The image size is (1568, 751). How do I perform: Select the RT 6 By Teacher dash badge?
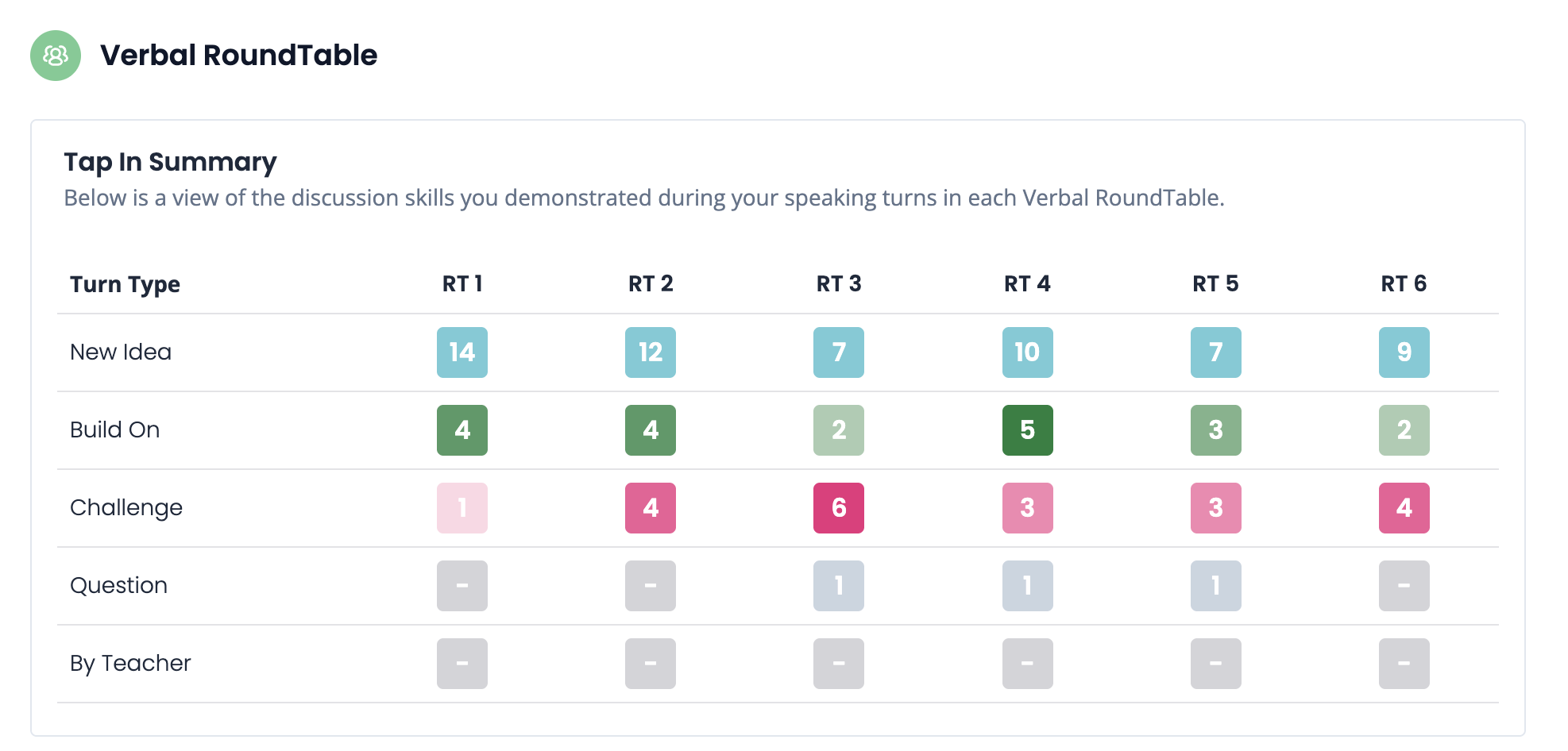1404,664
